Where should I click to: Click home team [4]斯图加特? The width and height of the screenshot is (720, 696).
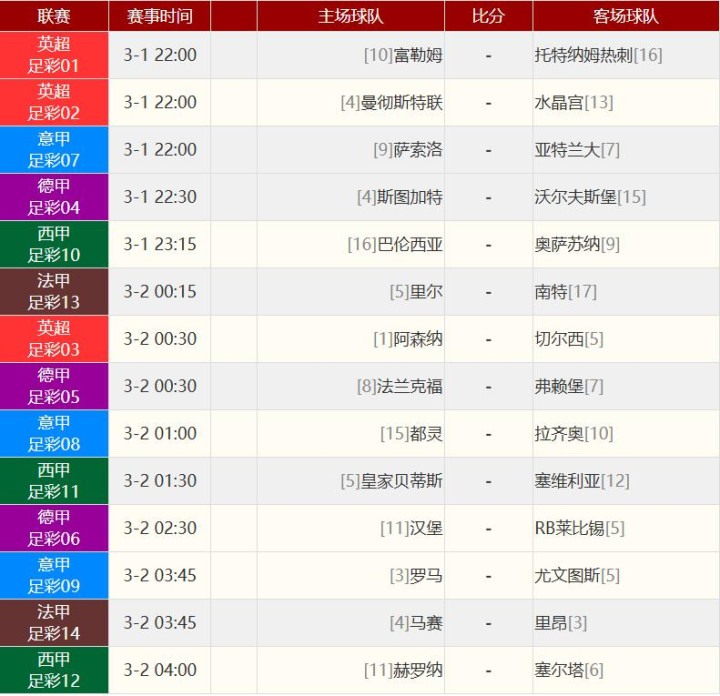pos(400,197)
